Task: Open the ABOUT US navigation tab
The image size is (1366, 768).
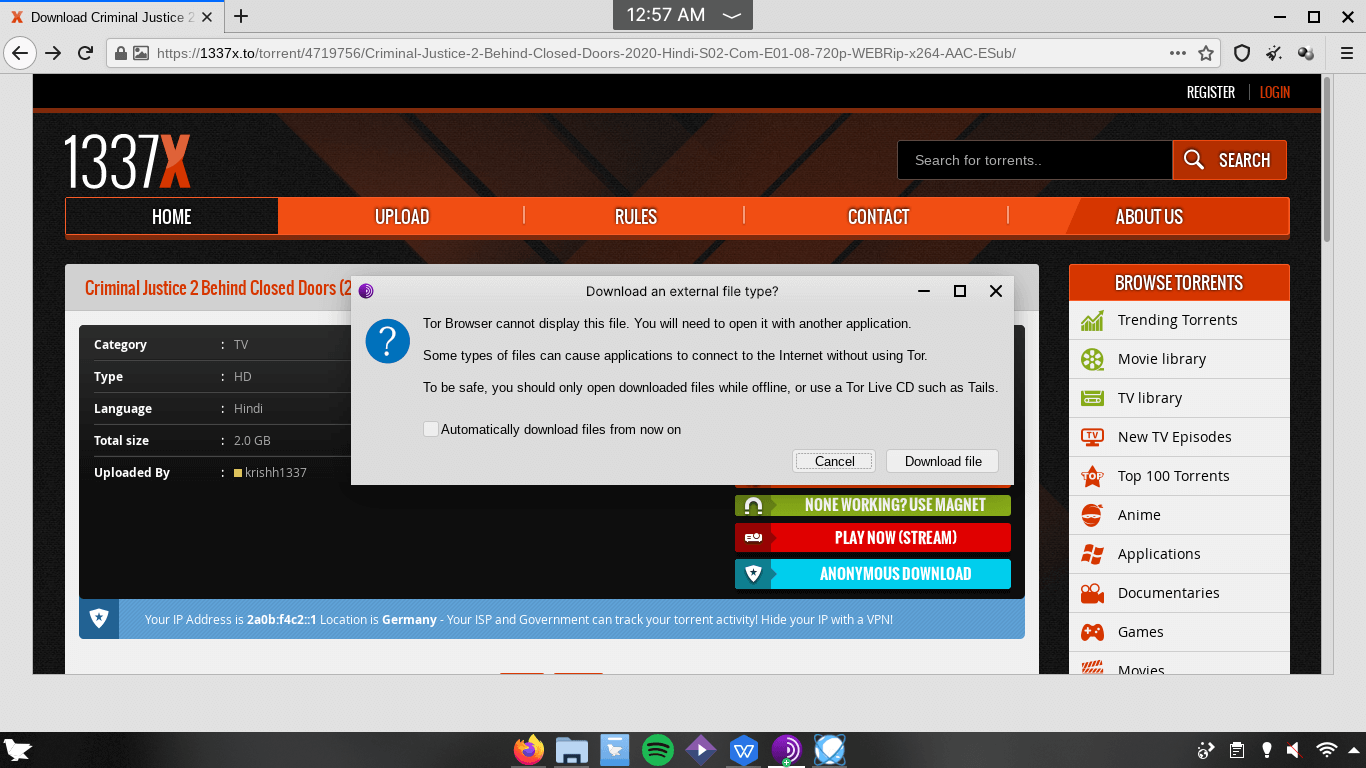Action: [1149, 216]
